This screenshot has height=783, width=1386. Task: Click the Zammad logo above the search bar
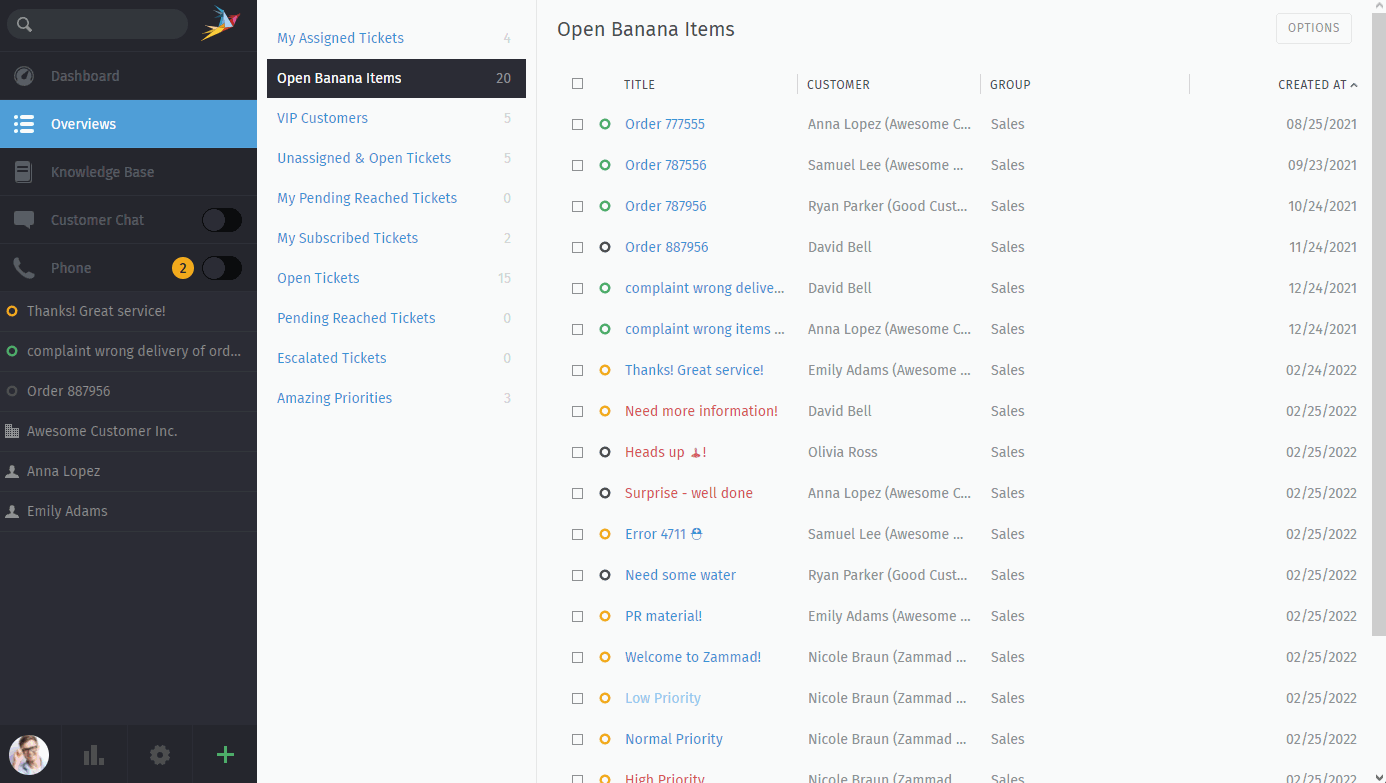[219, 21]
